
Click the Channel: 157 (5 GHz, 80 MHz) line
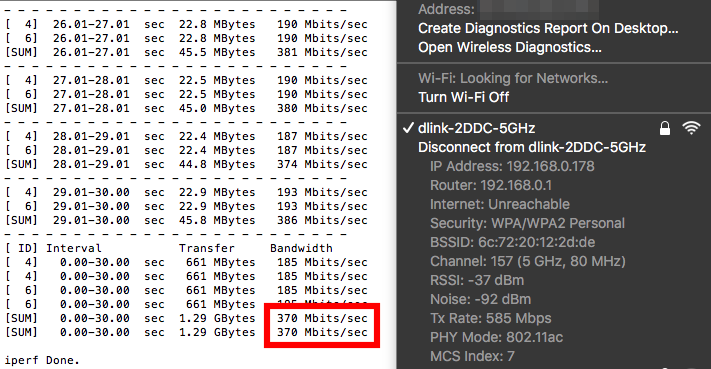click(x=528, y=262)
